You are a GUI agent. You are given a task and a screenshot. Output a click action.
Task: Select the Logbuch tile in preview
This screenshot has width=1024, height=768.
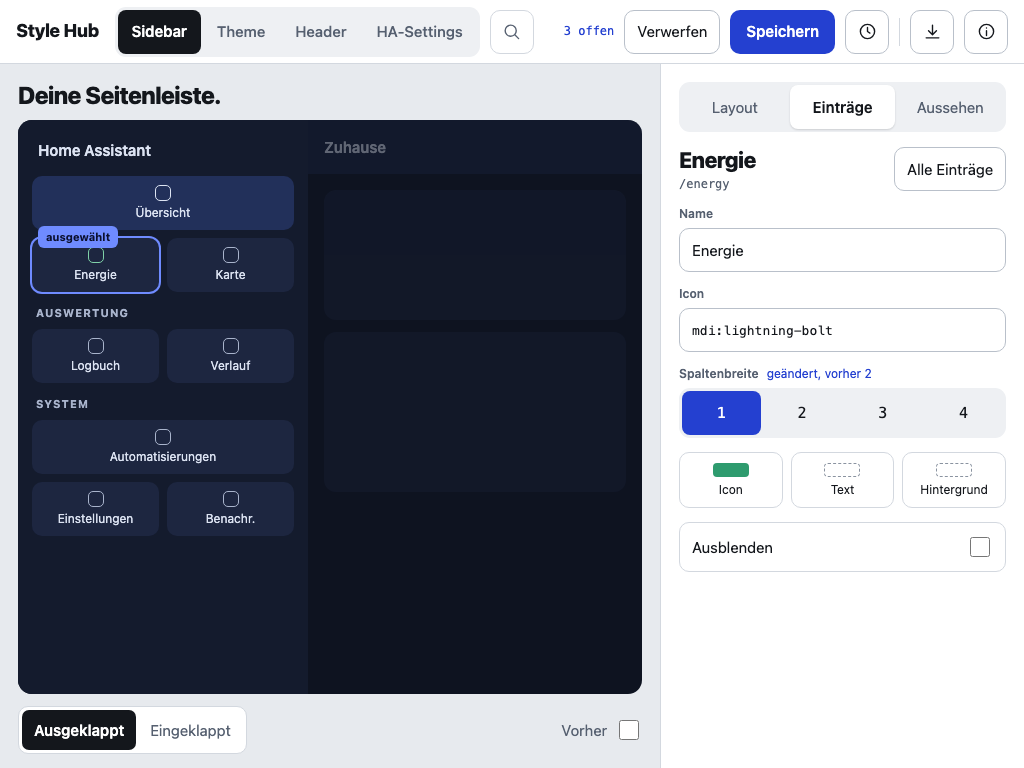point(95,356)
